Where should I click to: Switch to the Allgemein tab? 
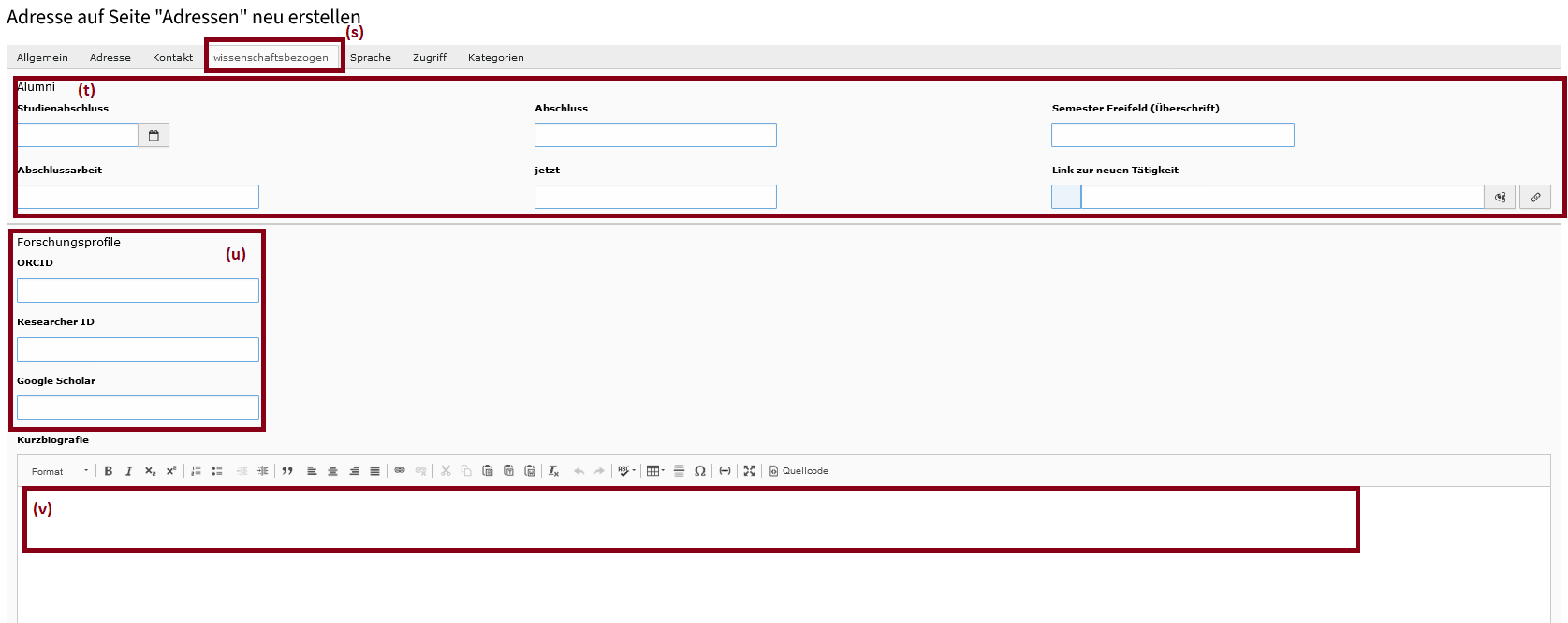coord(42,58)
